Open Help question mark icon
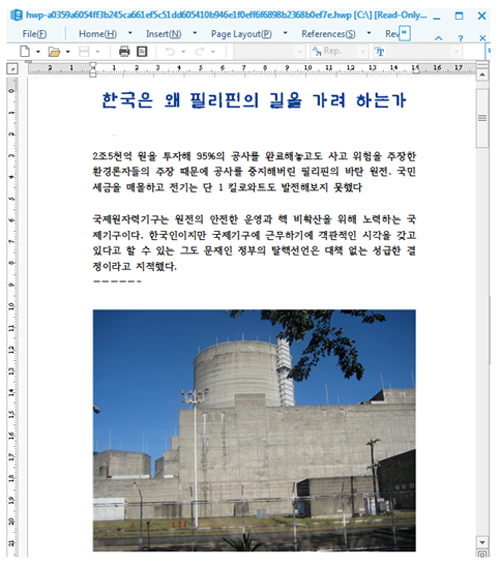 tap(460, 38)
